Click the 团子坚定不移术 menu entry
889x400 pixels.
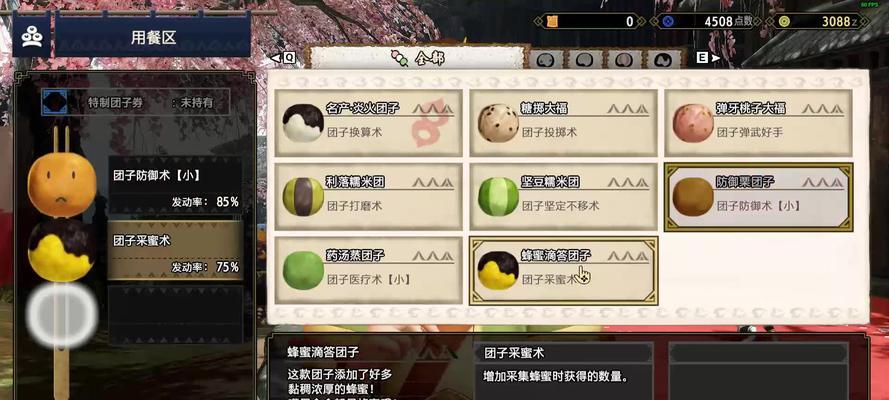point(563,206)
